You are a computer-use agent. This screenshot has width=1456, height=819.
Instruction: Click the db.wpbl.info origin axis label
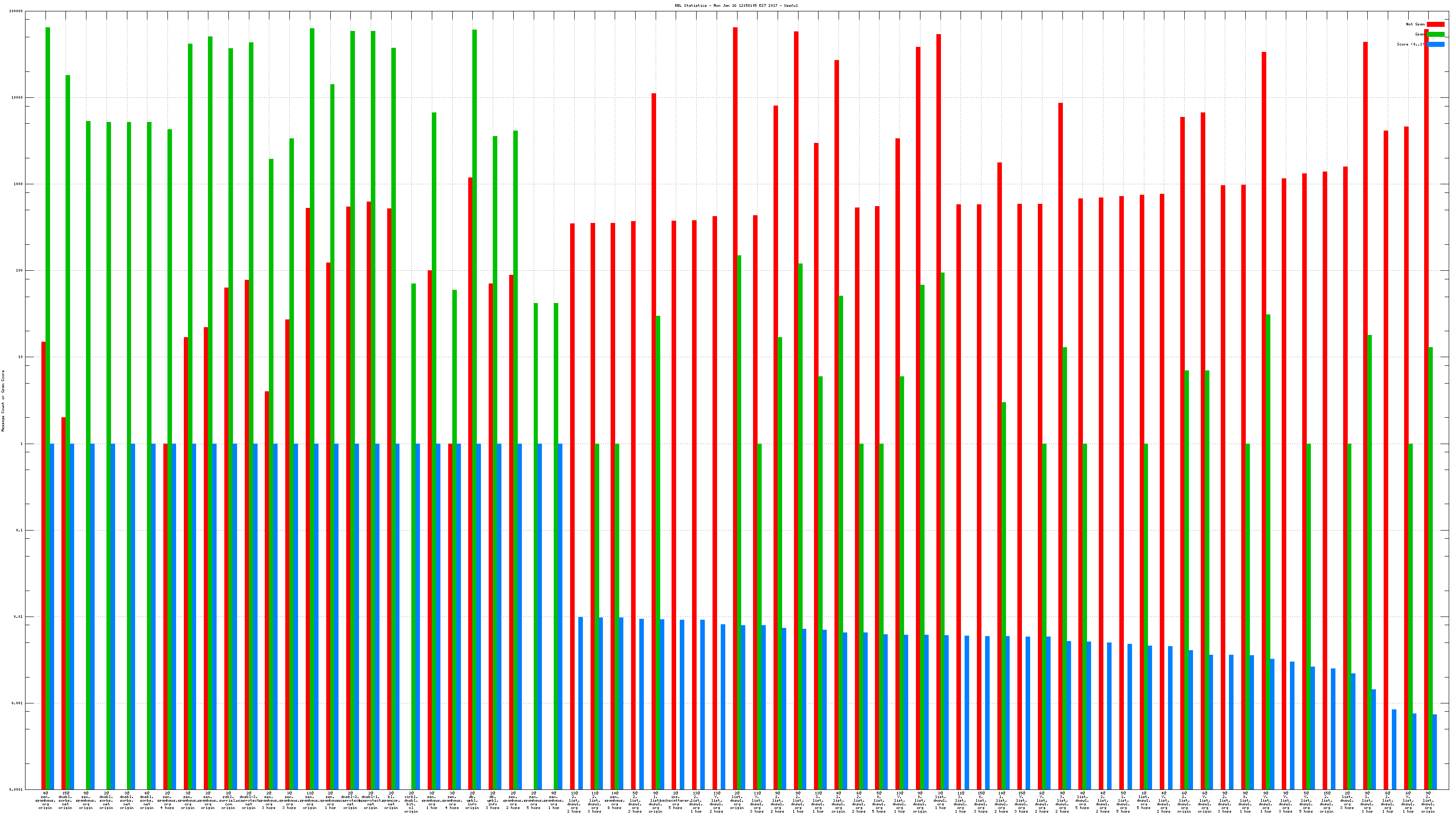point(473,800)
